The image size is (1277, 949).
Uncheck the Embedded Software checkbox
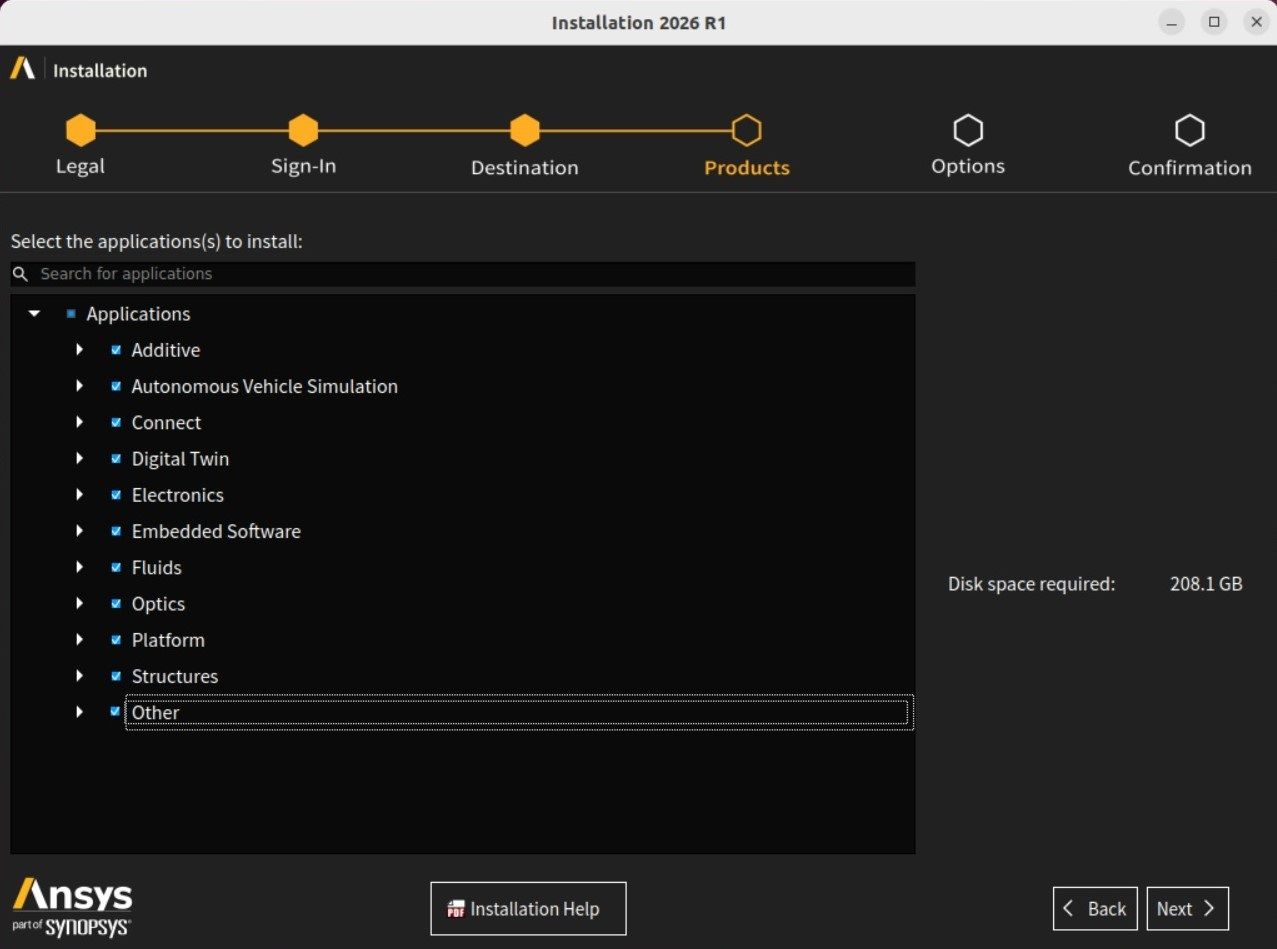tap(116, 531)
